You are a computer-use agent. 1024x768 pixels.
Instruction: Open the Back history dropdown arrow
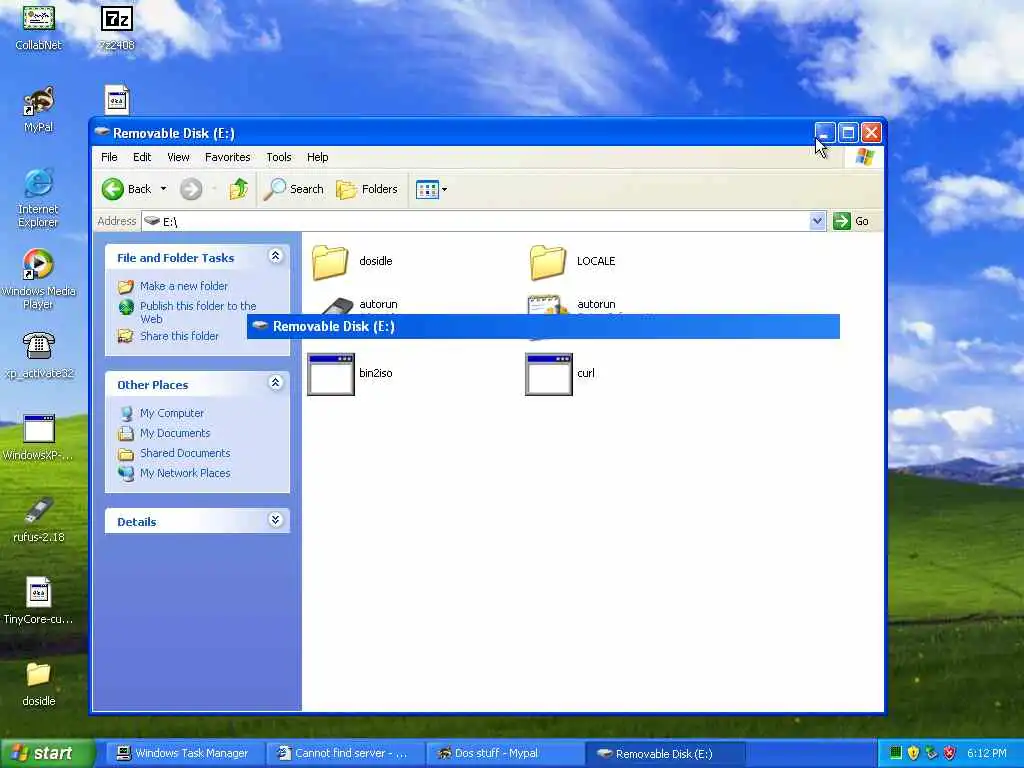click(x=163, y=189)
